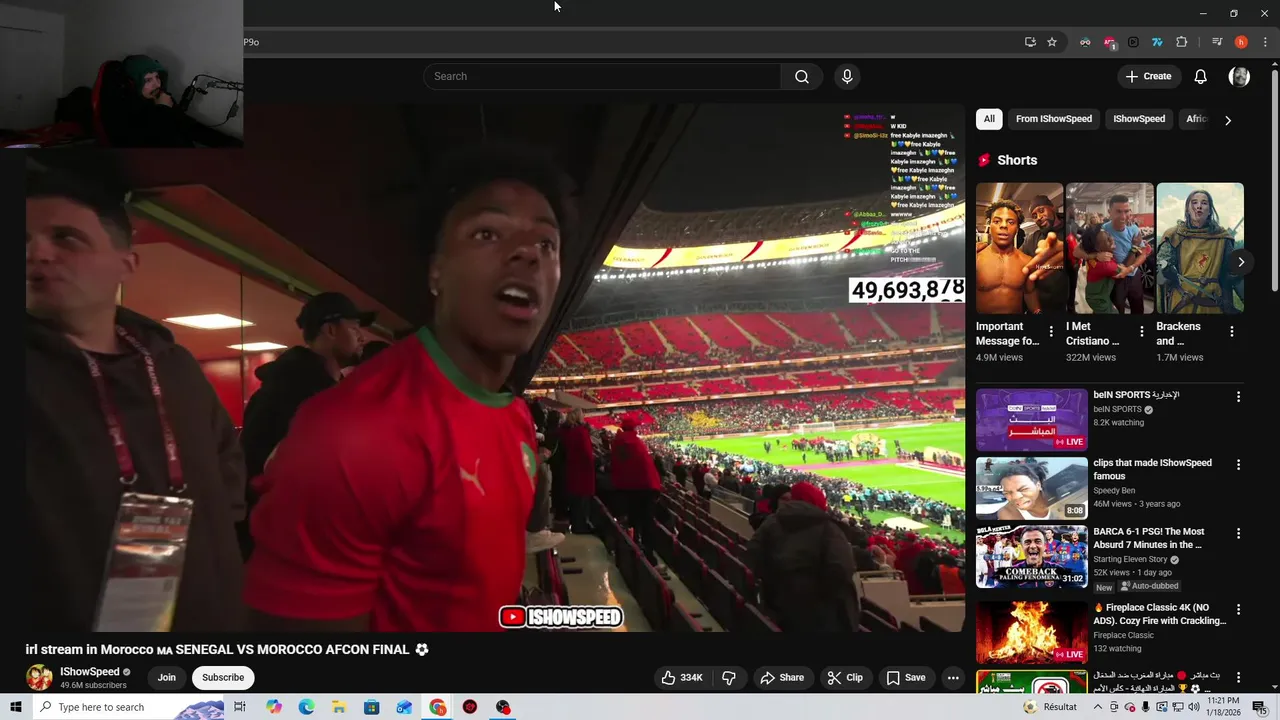
Task: Open the browser Extensions puzzle icon
Action: [x=1181, y=42]
